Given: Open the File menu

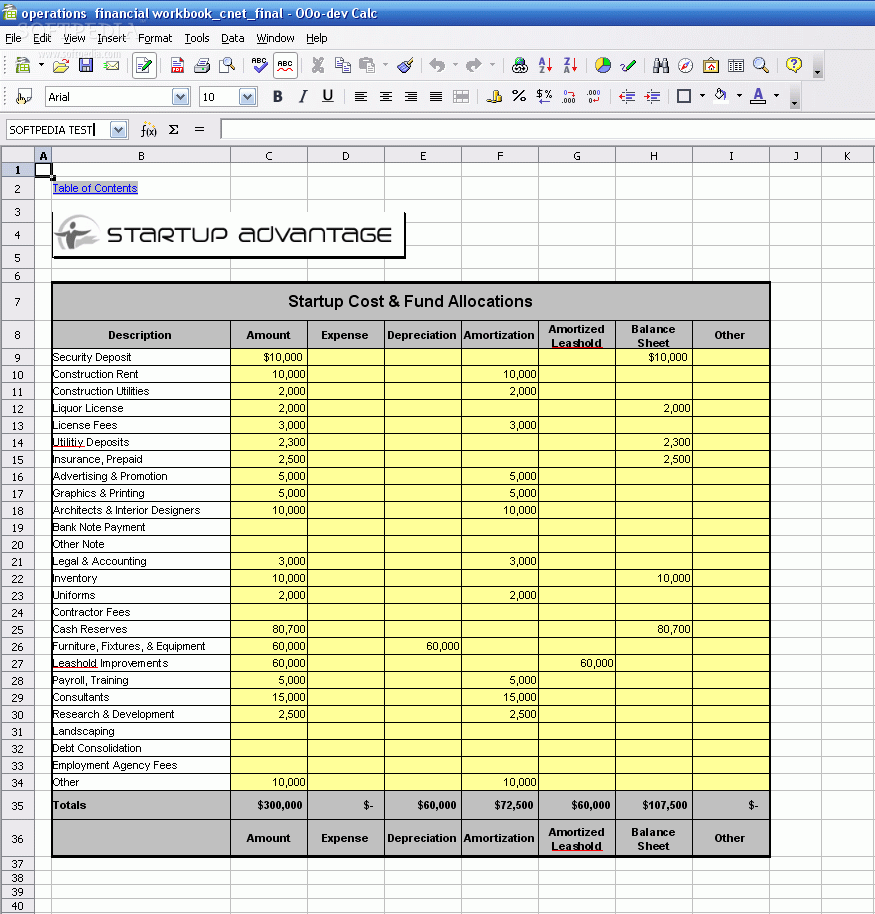Looking at the screenshot, I should [13, 38].
